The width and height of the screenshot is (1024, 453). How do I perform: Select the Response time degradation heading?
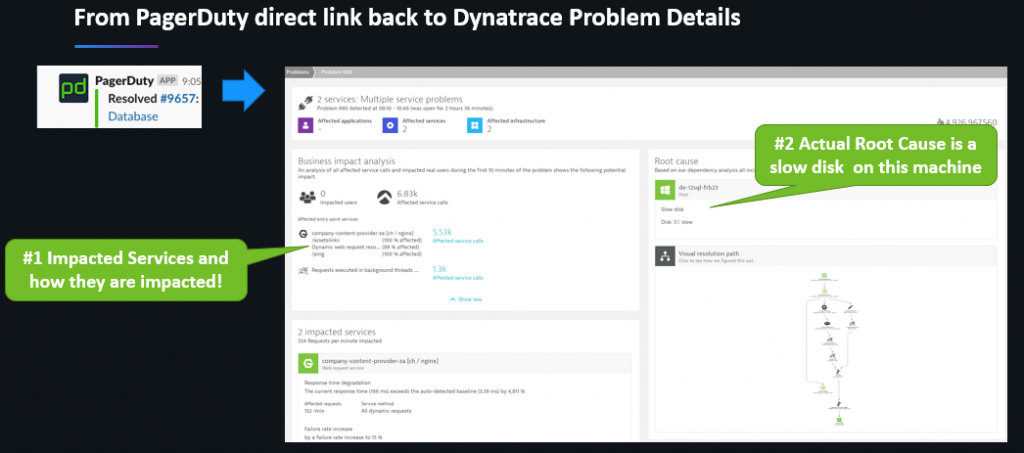[338, 383]
